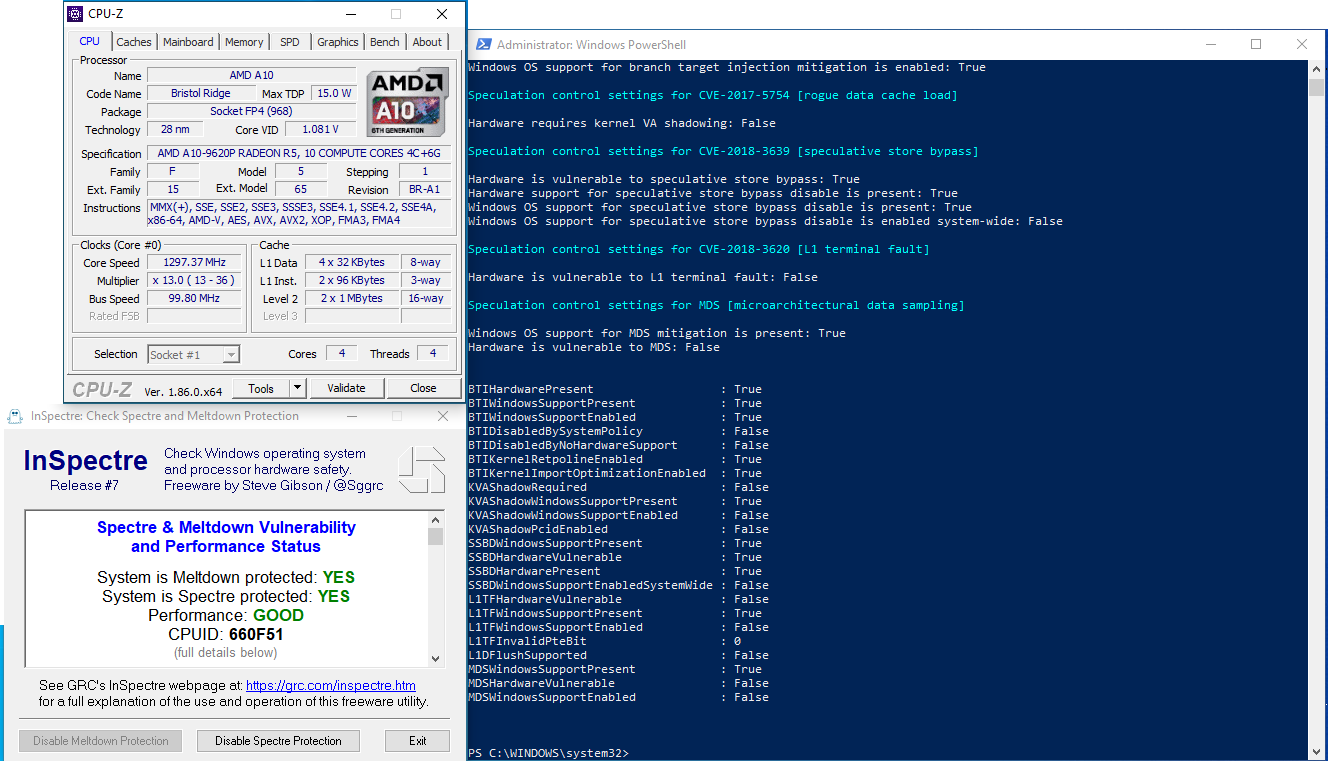This screenshot has width=1328, height=761.
Task: Click Disable Spectre Protection button
Action: (x=278, y=741)
